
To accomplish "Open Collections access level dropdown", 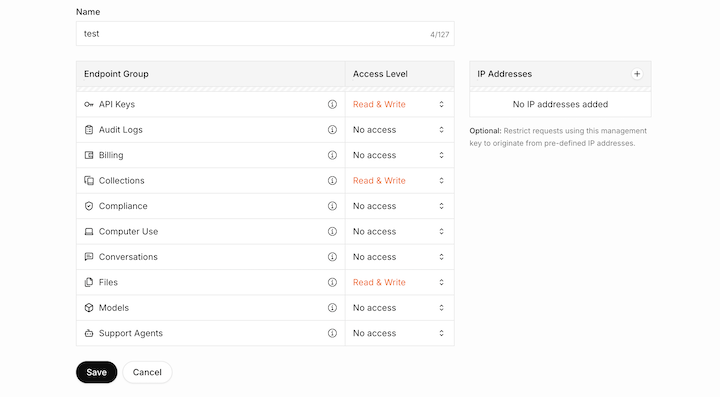I will click(399, 181).
